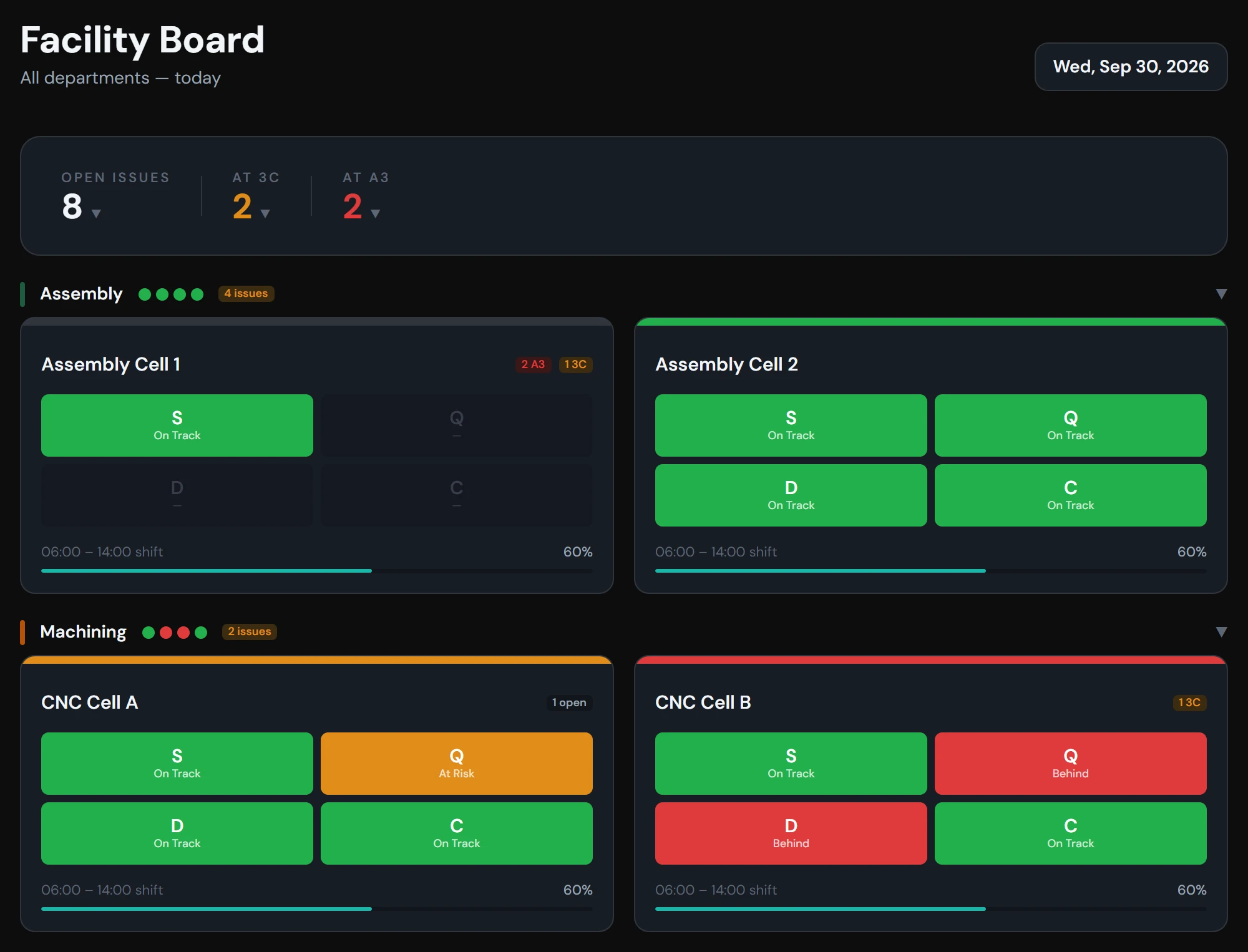Click the 1 open badge on CNC Cell A
The height and width of the screenshot is (952, 1248).
[569, 702]
